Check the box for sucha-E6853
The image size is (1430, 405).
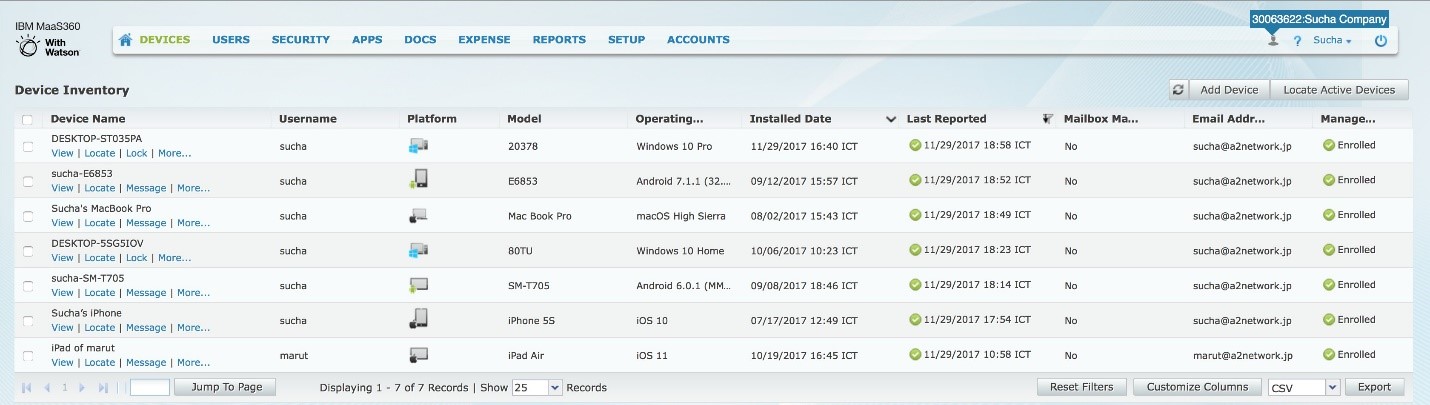pyautogui.click(x=28, y=182)
